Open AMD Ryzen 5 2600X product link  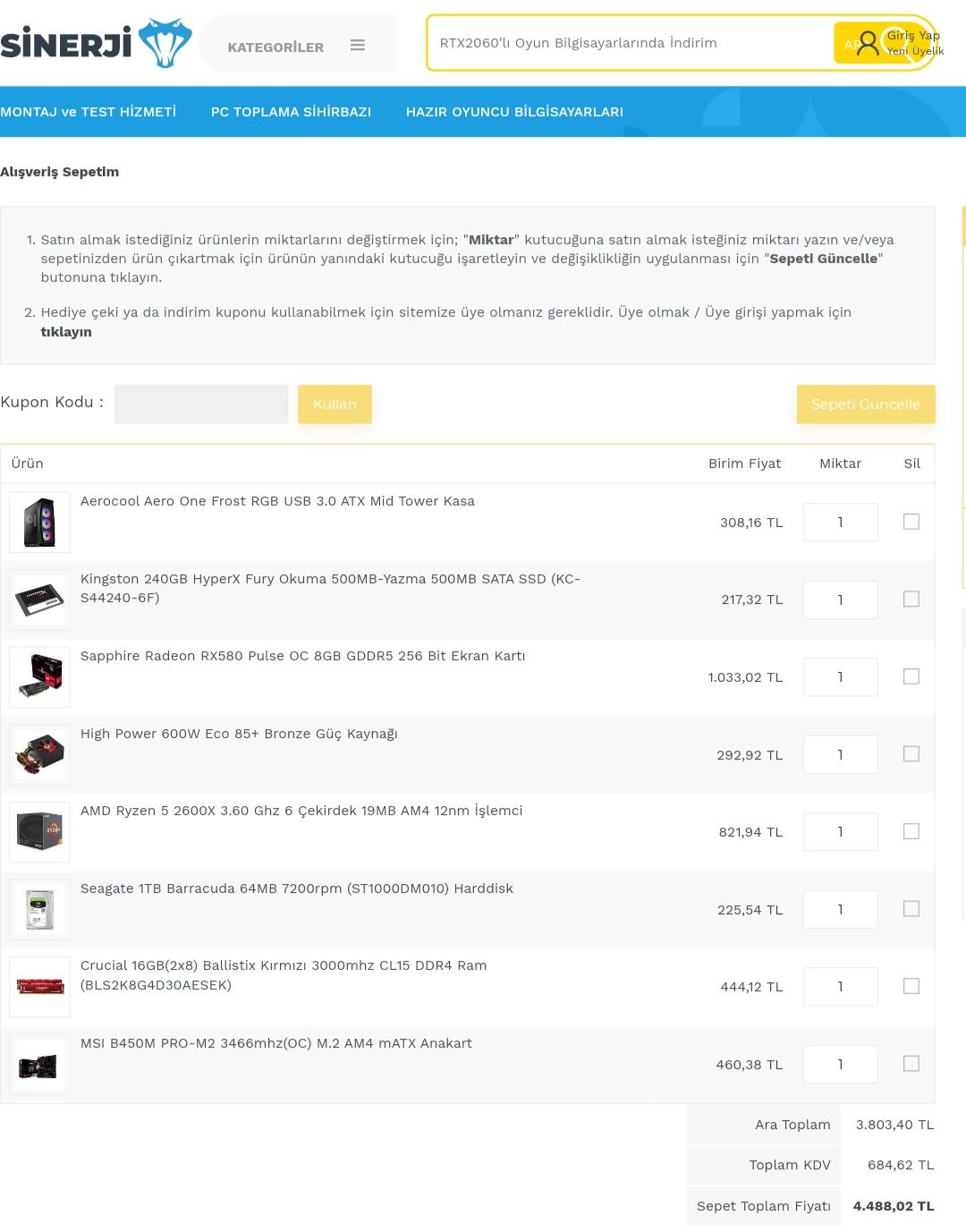301,811
